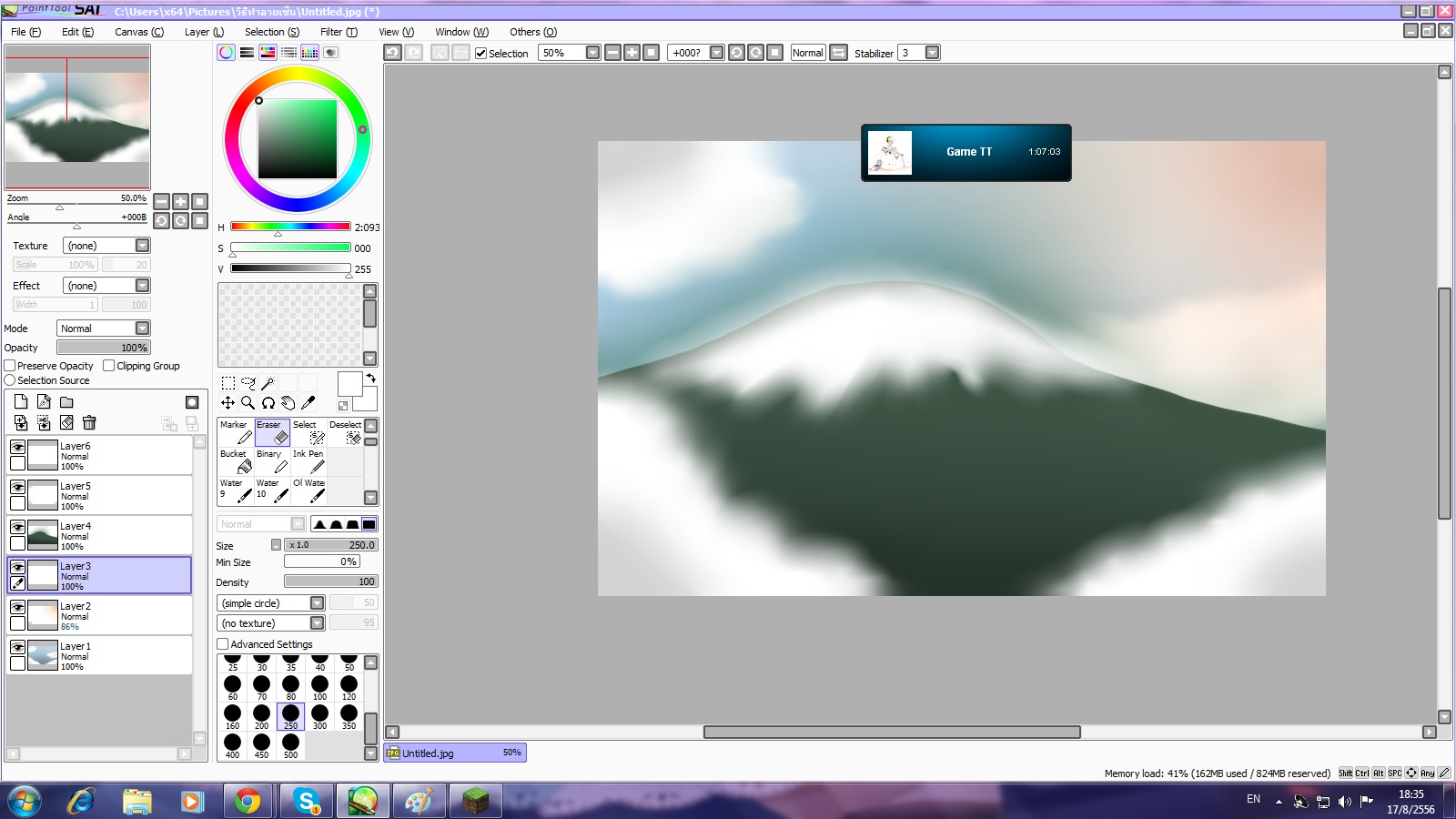Open the Texture dropdown
The height and width of the screenshot is (819, 1456).
click(x=106, y=246)
